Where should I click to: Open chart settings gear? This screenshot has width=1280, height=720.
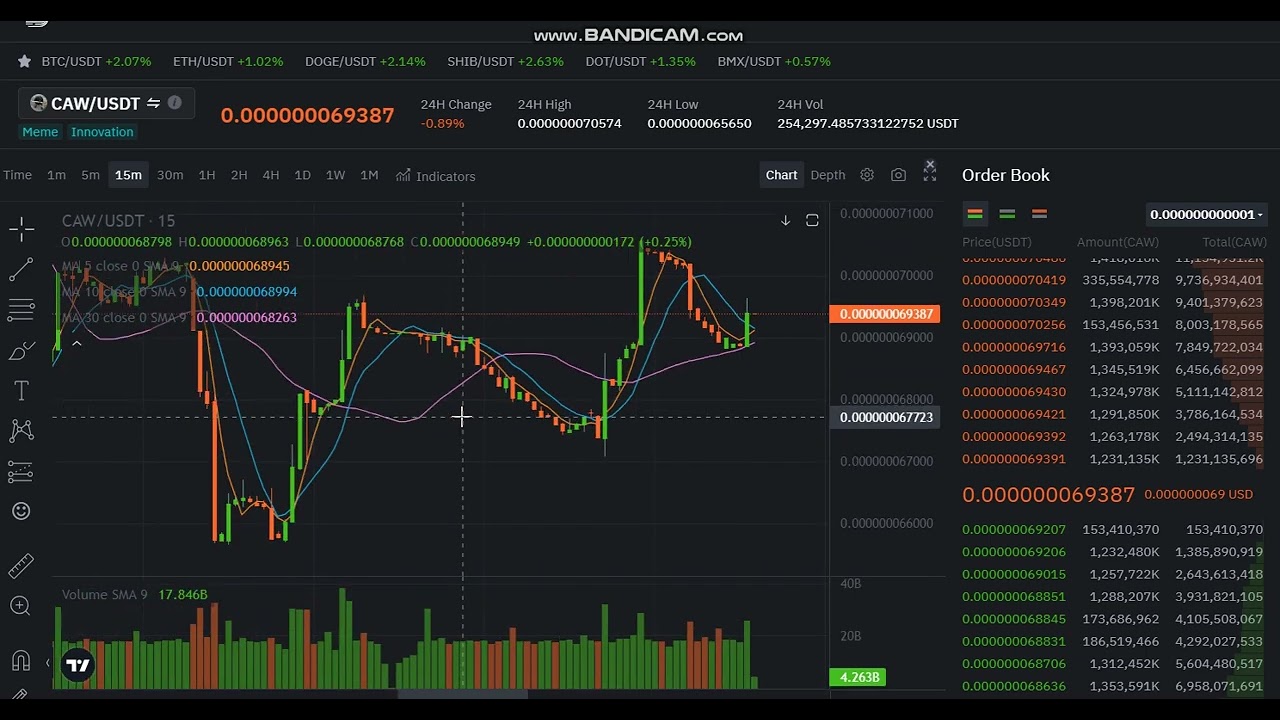[867, 175]
